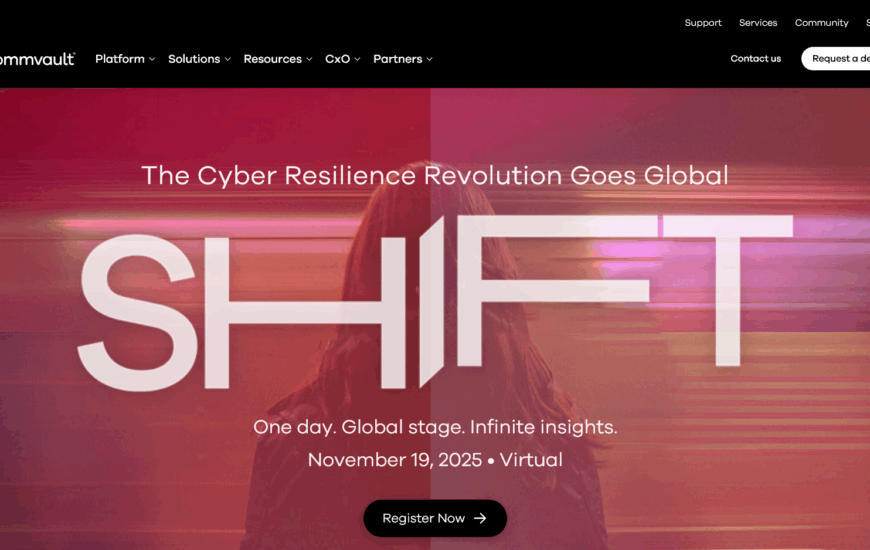Click the large SHIFT event logo
Image resolution: width=870 pixels, height=550 pixels.
pos(435,303)
